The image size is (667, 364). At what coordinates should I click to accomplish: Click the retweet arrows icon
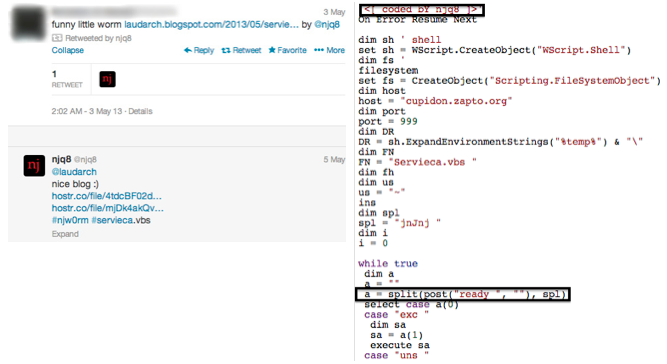[x=226, y=50]
